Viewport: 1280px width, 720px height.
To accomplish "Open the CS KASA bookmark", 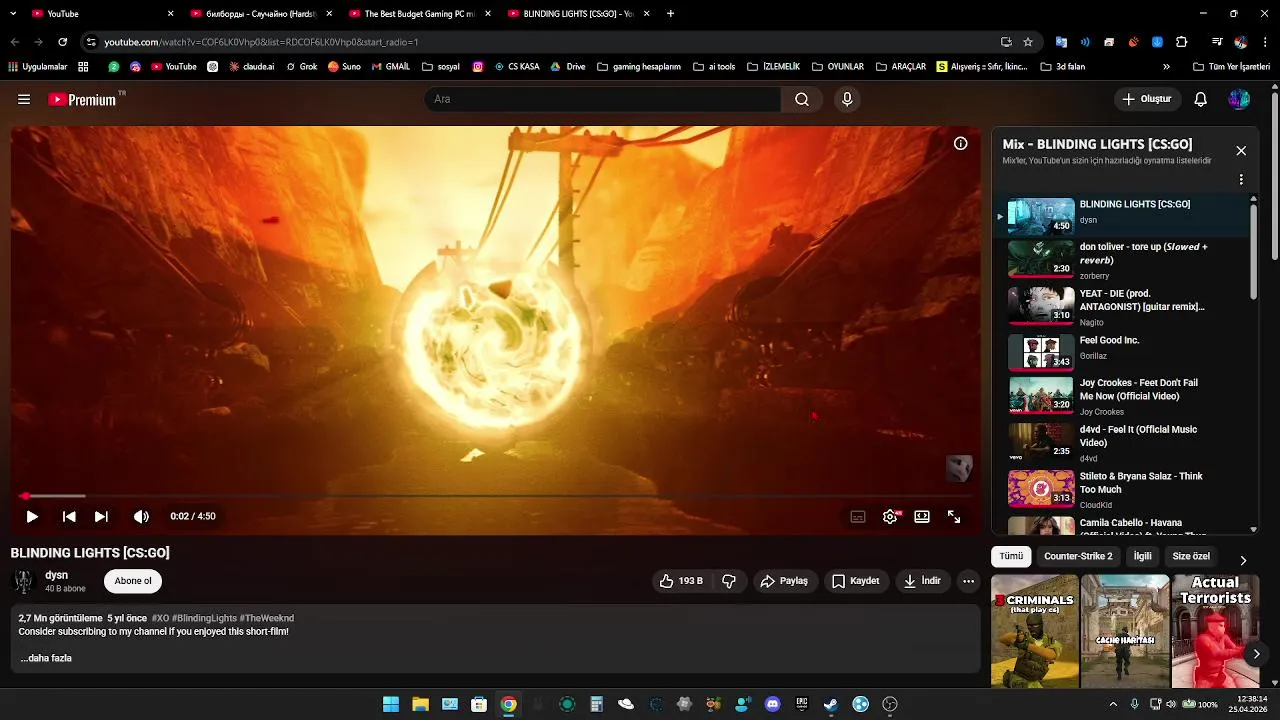I will pyautogui.click(x=517, y=67).
